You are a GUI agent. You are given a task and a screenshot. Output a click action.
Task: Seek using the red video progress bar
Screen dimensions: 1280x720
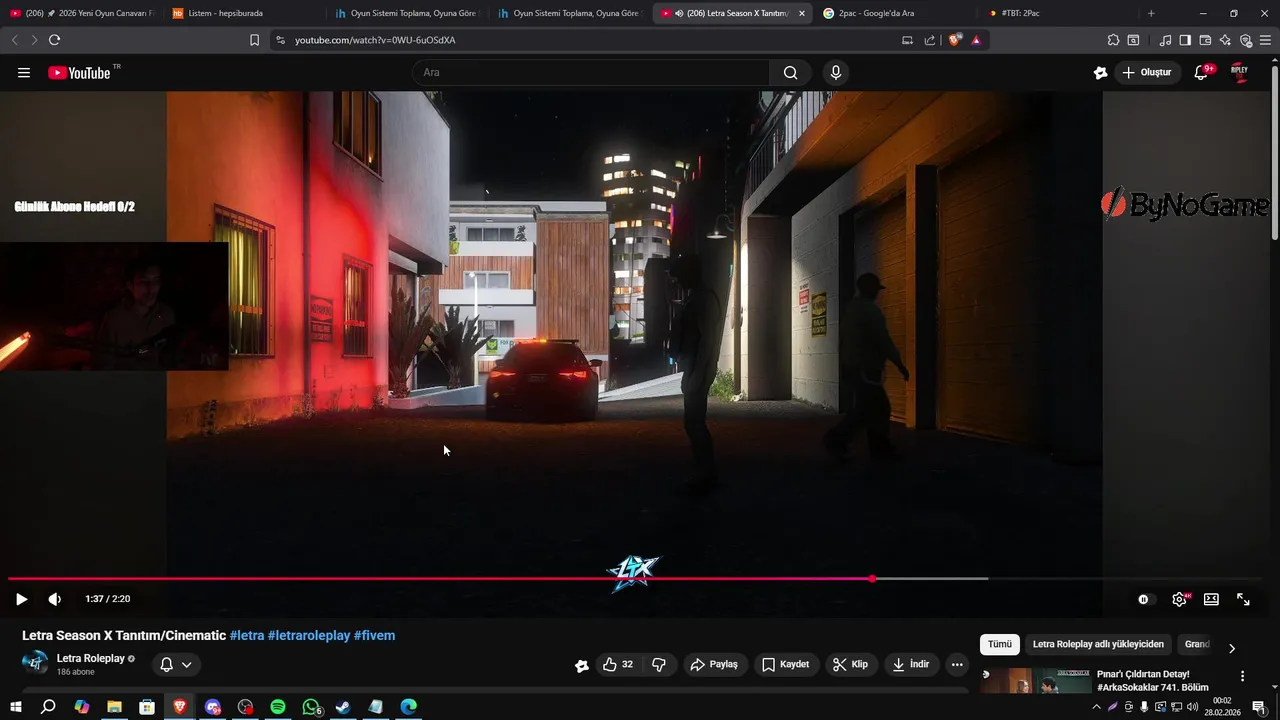pyautogui.click(x=440, y=579)
